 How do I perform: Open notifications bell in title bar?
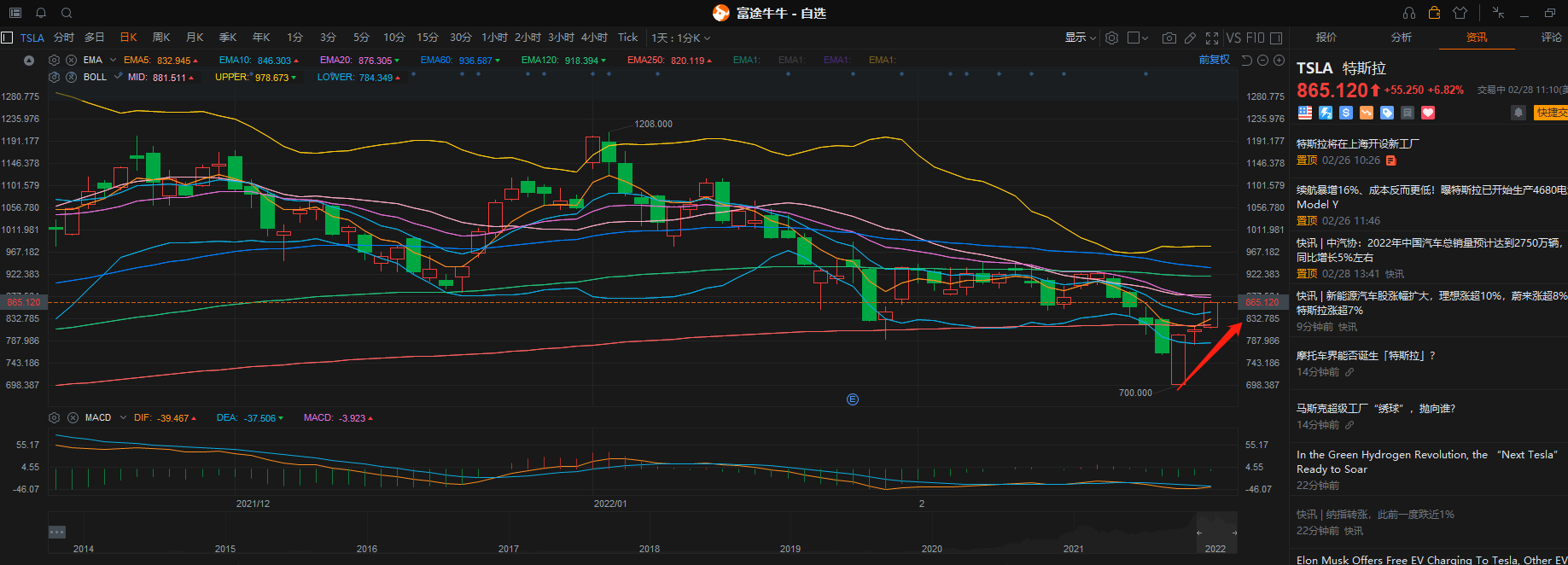click(x=41, y=13)
